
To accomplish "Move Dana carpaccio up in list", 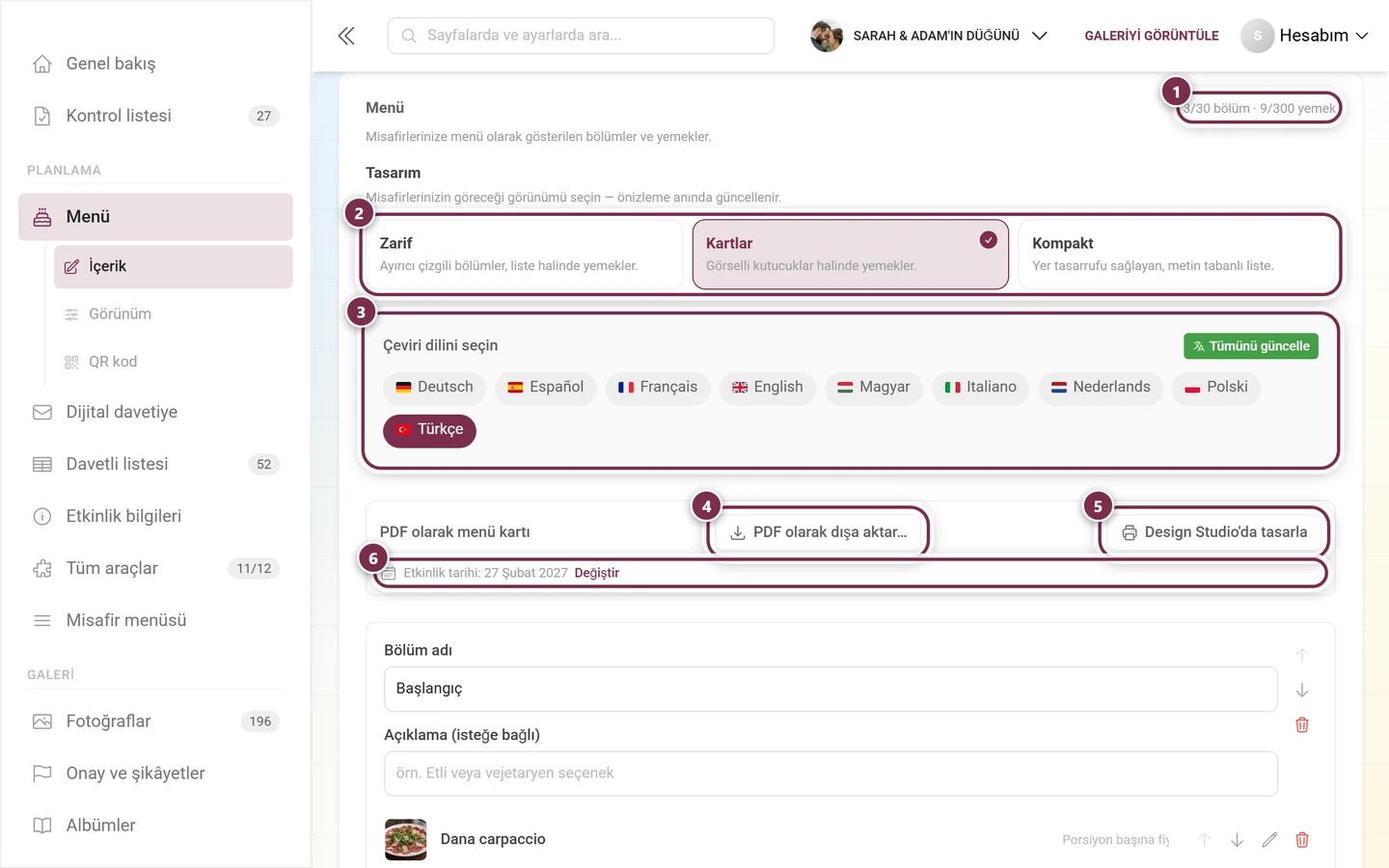I will point(1204,840).
